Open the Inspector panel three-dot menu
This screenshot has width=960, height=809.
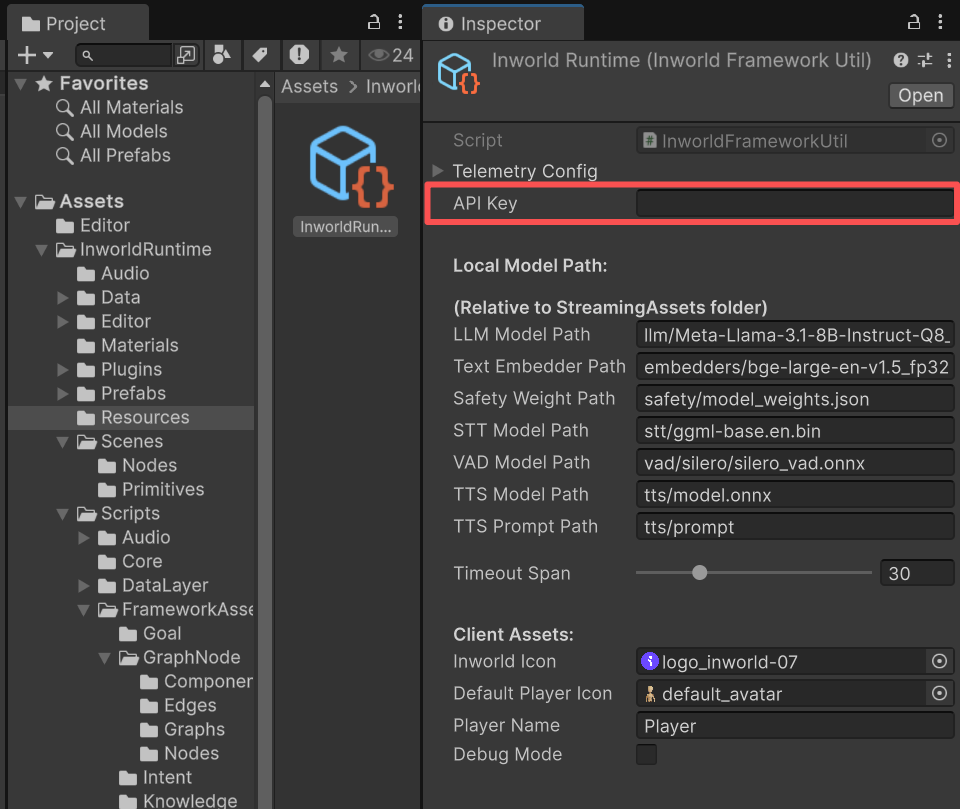940,23
